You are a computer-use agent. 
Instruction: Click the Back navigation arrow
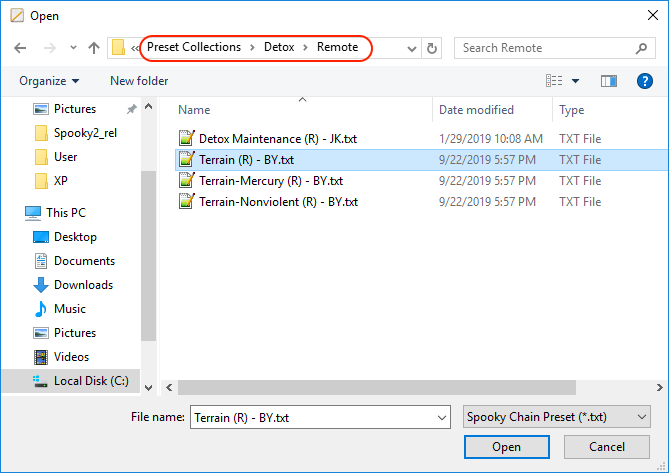(20, 48)
